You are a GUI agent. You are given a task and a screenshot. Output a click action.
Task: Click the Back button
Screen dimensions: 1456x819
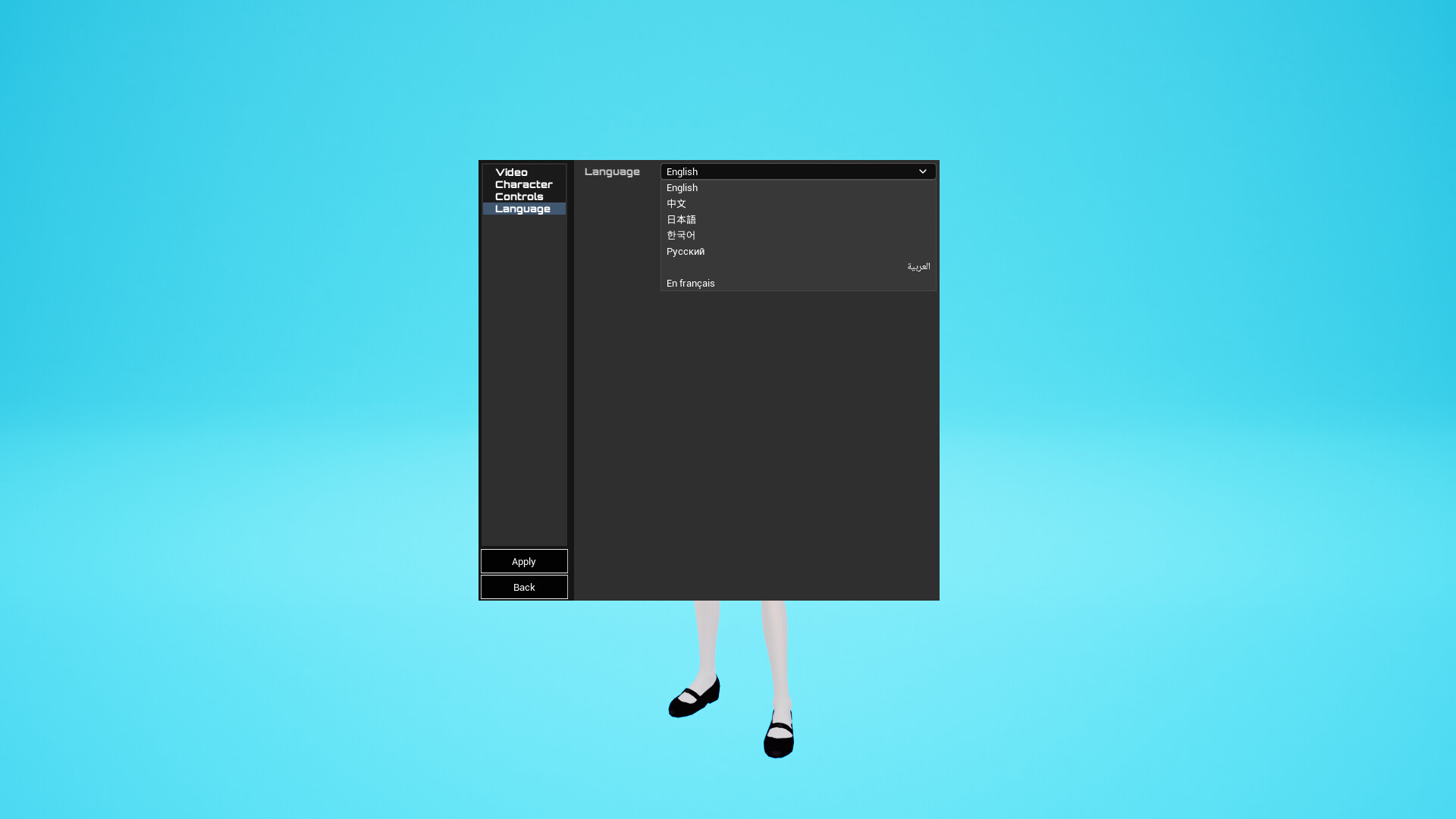coord(523,587)
